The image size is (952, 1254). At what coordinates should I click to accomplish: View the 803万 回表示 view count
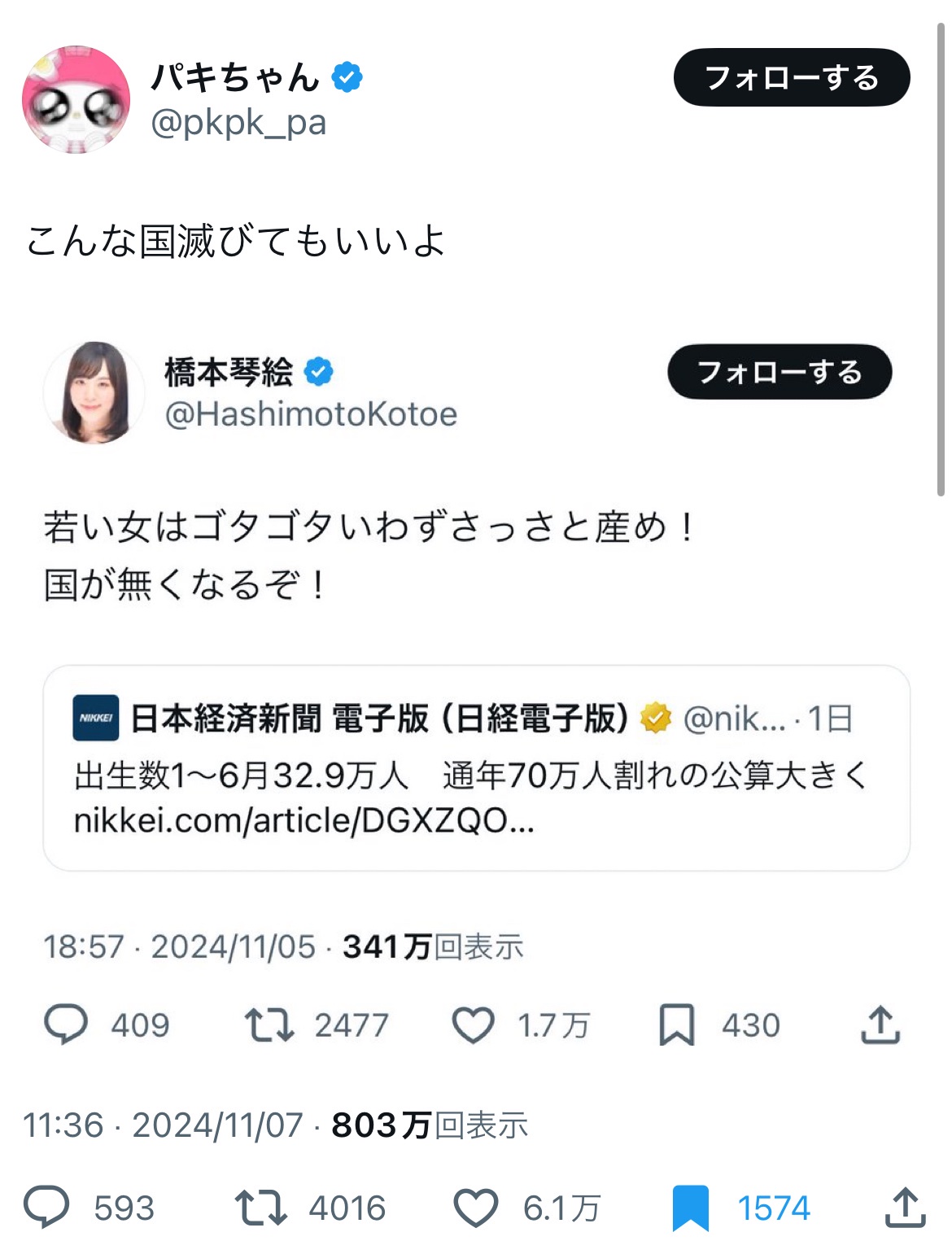pyautogui.click(x=430, y=1125)
